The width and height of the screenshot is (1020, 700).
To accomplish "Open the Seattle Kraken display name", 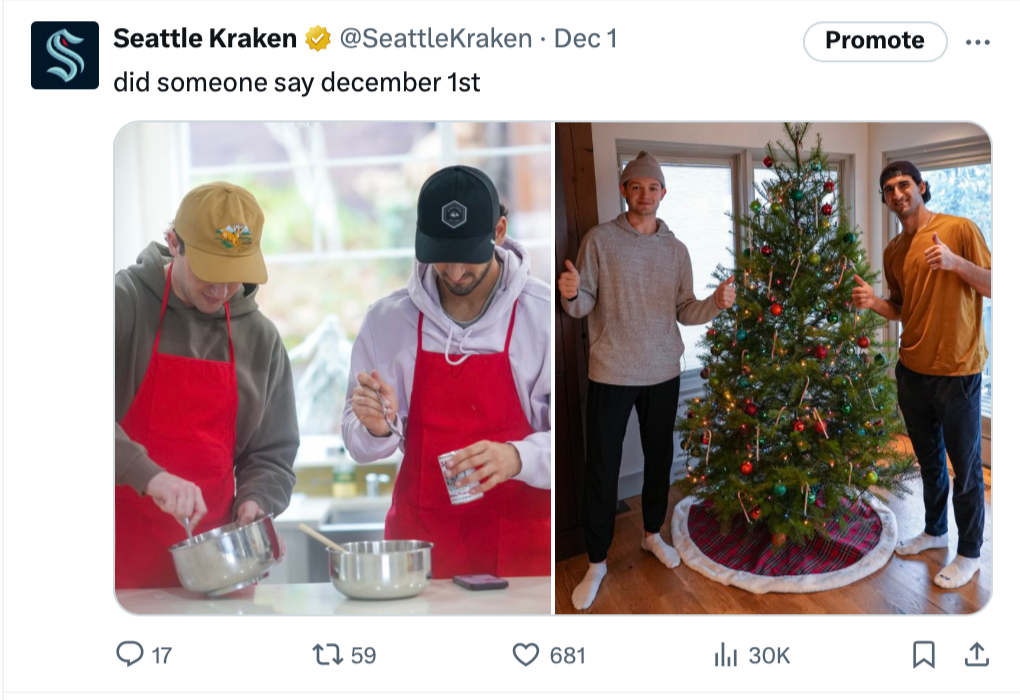I will pos(205,39).
